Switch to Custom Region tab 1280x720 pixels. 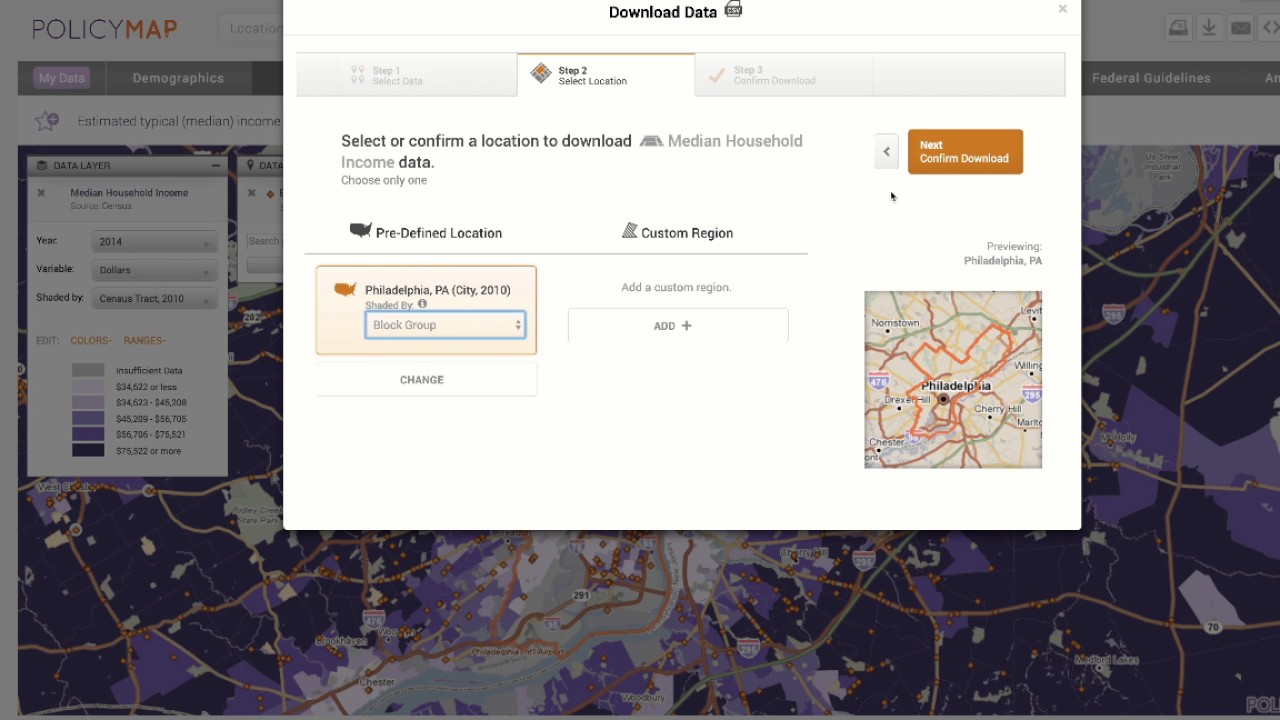(x=677, y=232)
